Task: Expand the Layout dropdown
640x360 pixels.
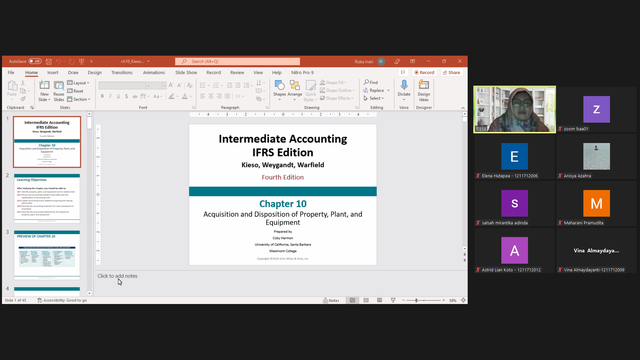Action: pos(78,83)
